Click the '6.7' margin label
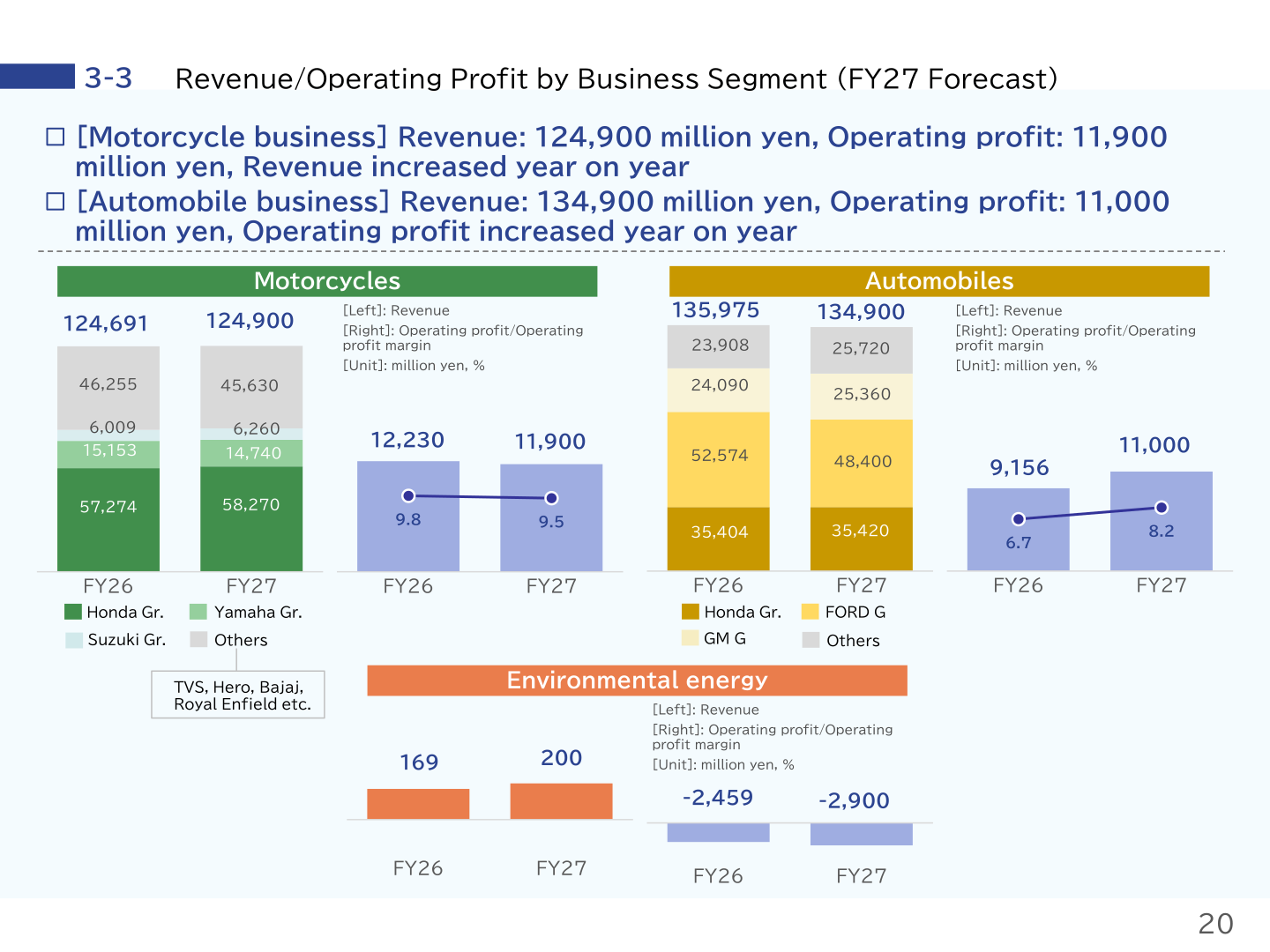The image size is (1270, 952). 1019,543
